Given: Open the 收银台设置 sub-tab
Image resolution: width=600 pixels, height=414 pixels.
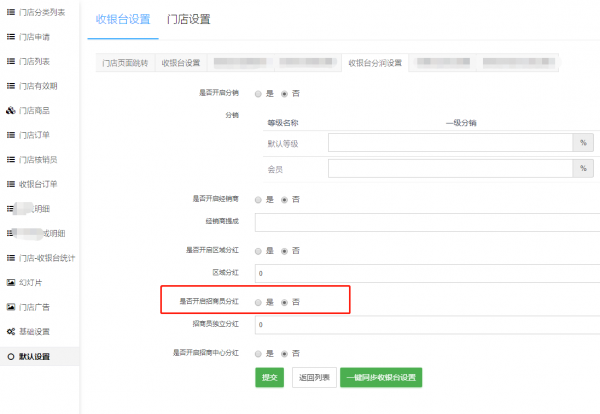Looking at the screenshot, I should [x=181, y=63].
